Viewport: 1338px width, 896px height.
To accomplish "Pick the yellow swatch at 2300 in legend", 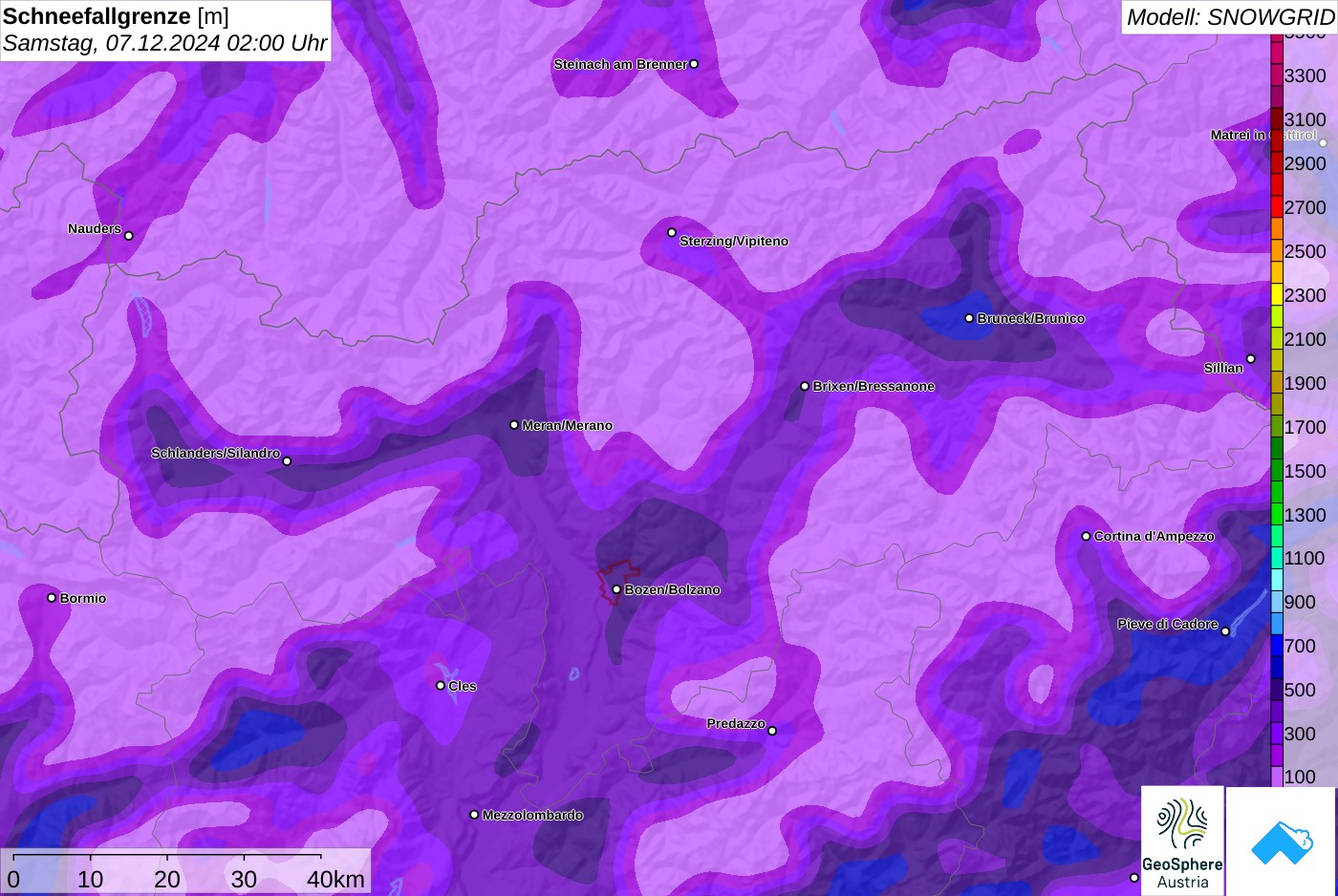I will pos(1277,295).
